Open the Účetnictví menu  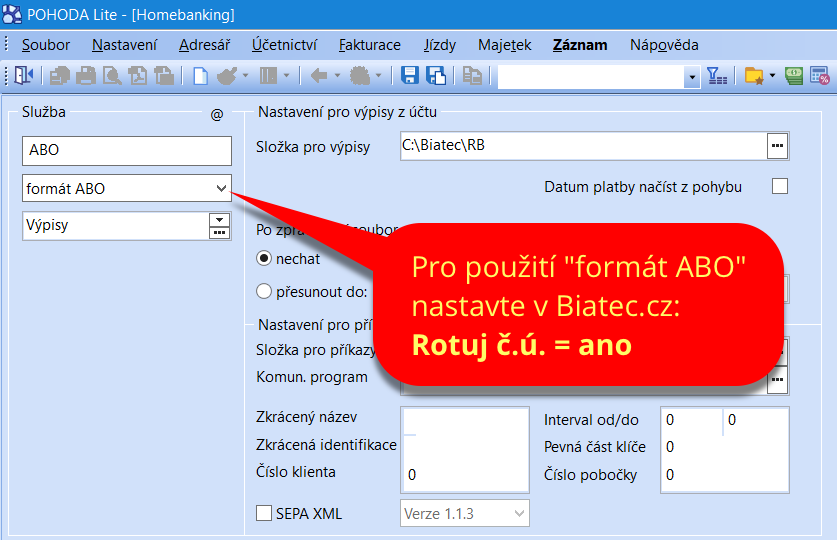[x=285, y=45]
